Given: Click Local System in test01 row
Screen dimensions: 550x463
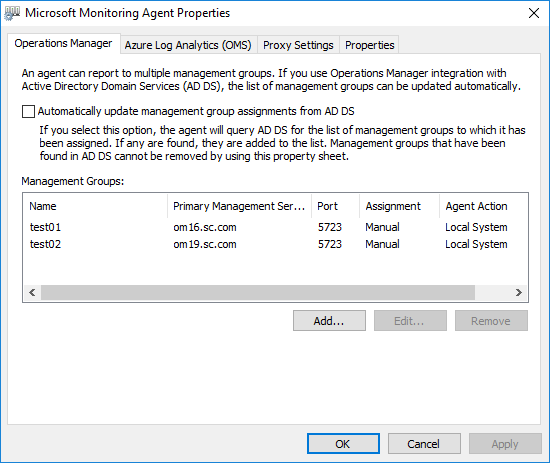Looking at the screenshot, I should [x=476, y=227].
